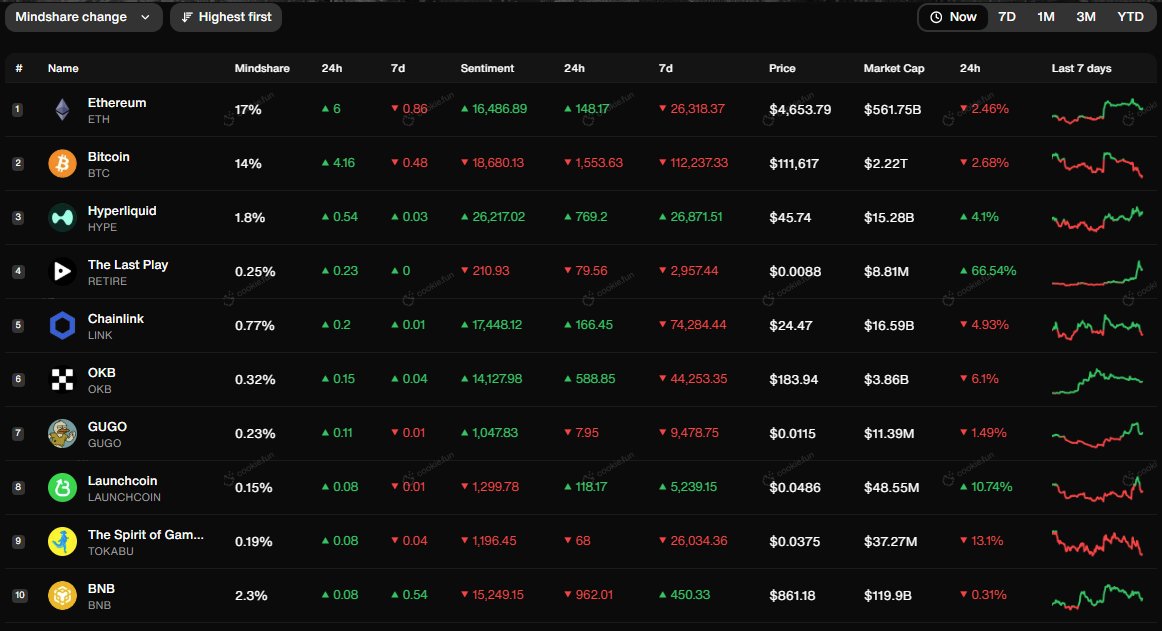
Task: Open the Bitcoin token name link
Action: pos(109,157)
